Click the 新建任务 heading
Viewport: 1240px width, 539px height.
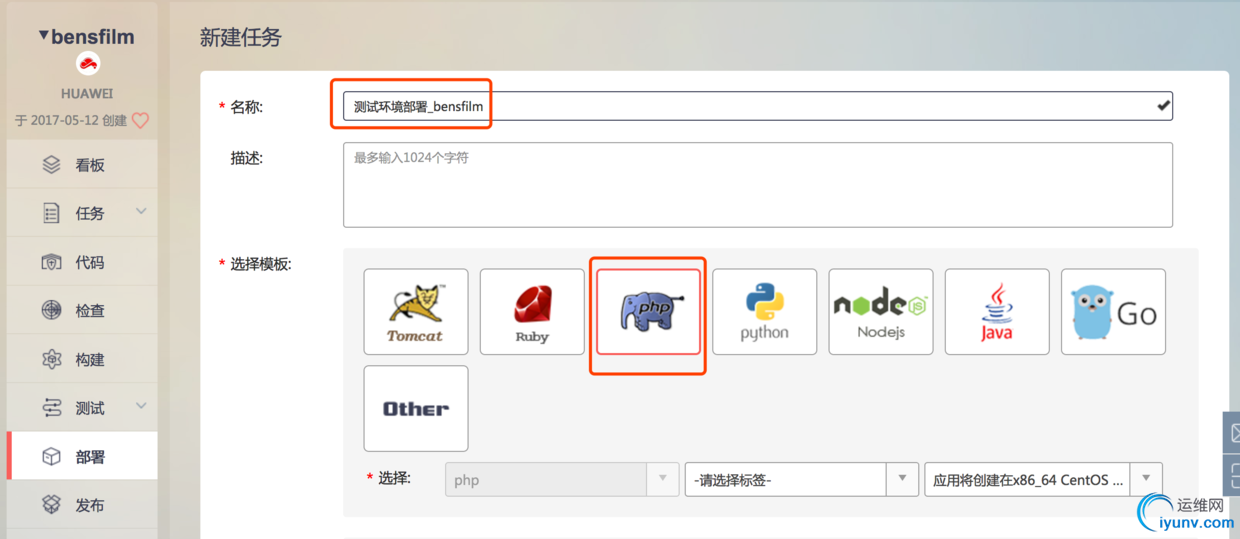[x=241, y=38]
